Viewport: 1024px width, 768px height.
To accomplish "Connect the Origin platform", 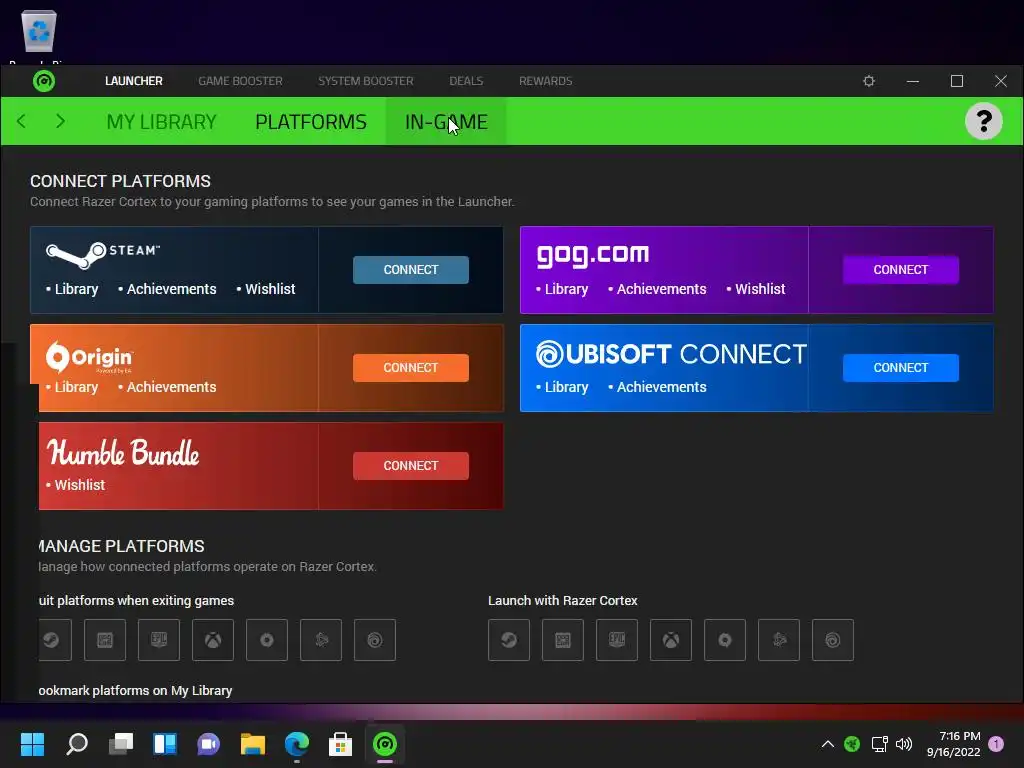I will coord(411,368).
